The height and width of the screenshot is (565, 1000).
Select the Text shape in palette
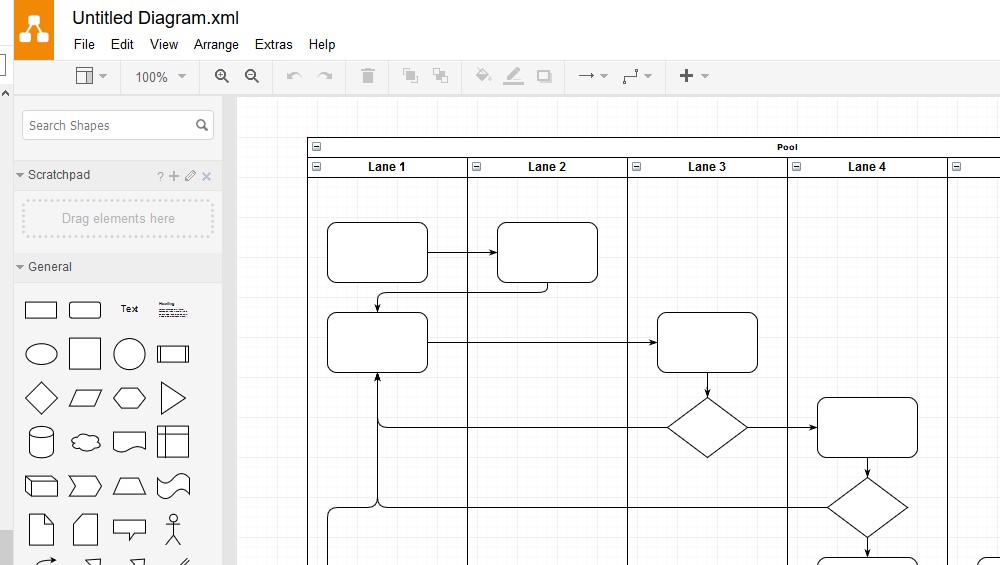[x=129, y=309]
